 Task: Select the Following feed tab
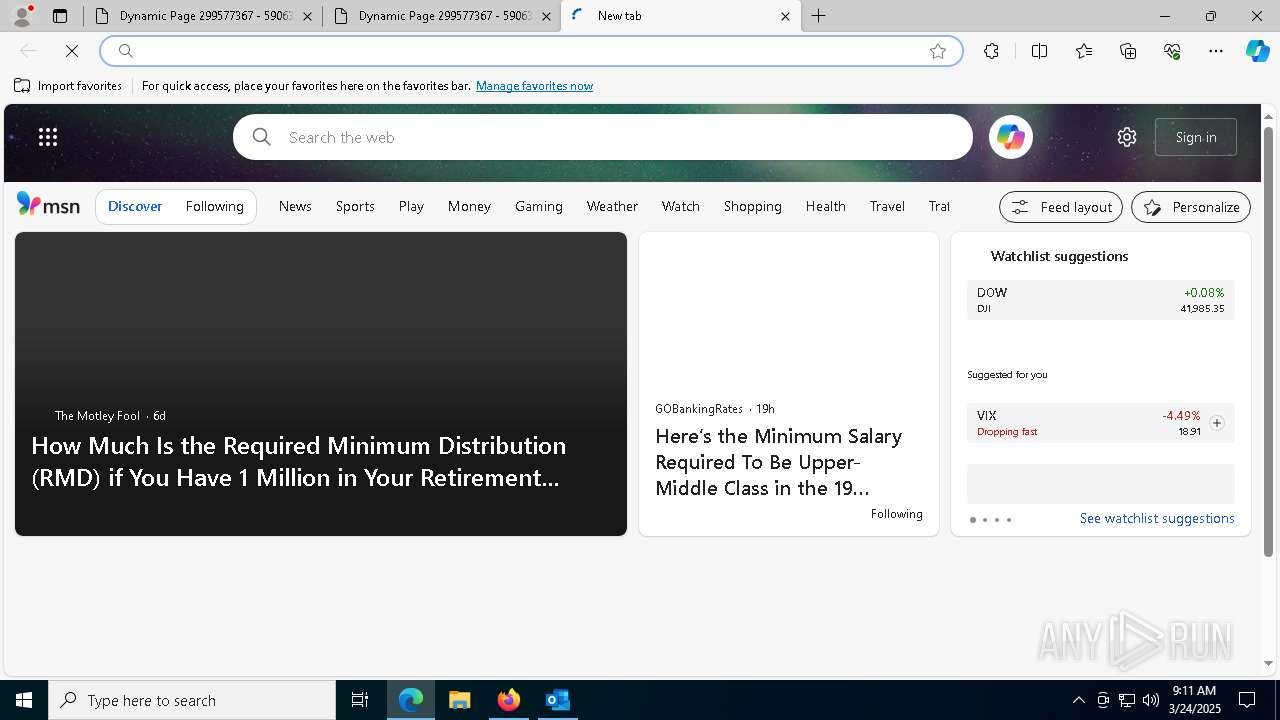point(214,206)
